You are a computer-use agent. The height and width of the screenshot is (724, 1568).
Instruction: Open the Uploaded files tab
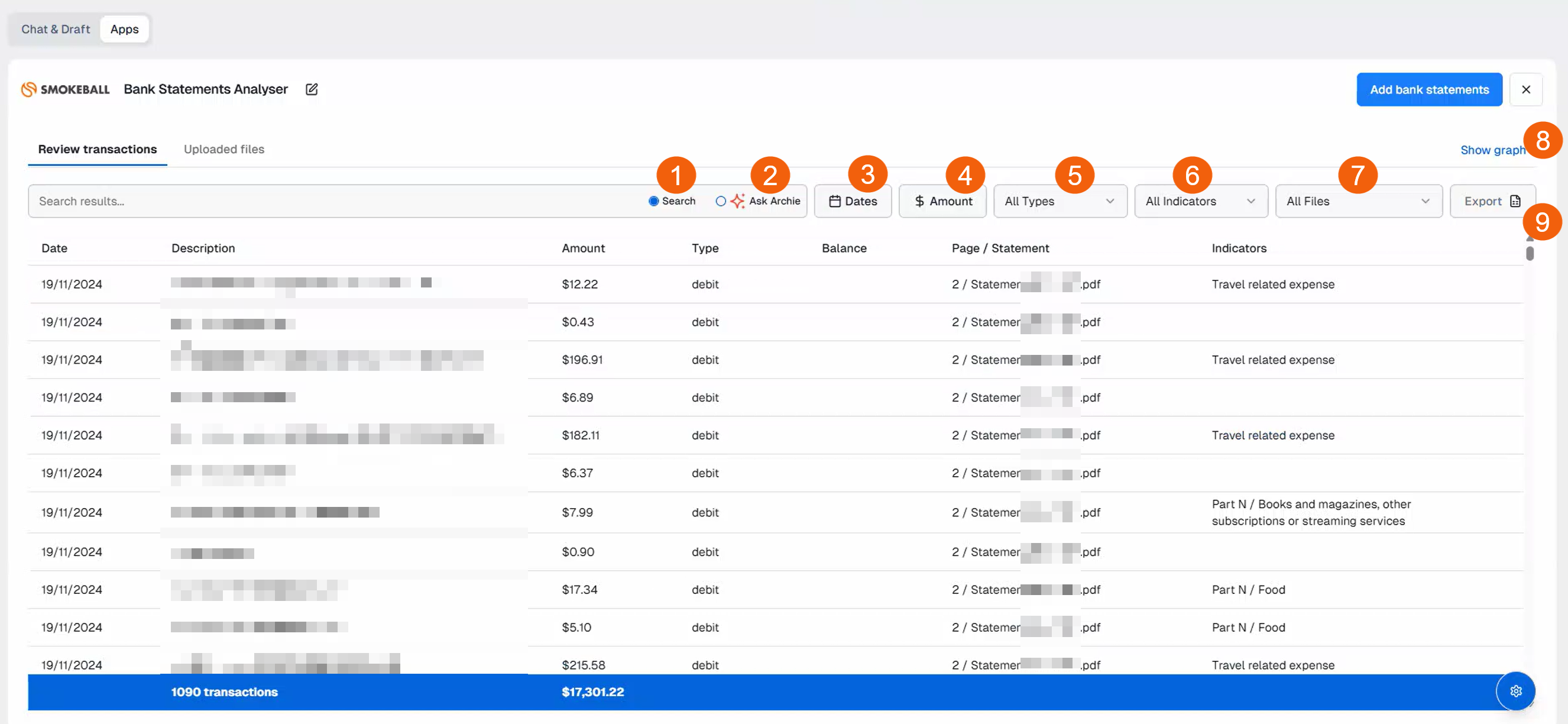pyautogui.click(x=224, y=149)
